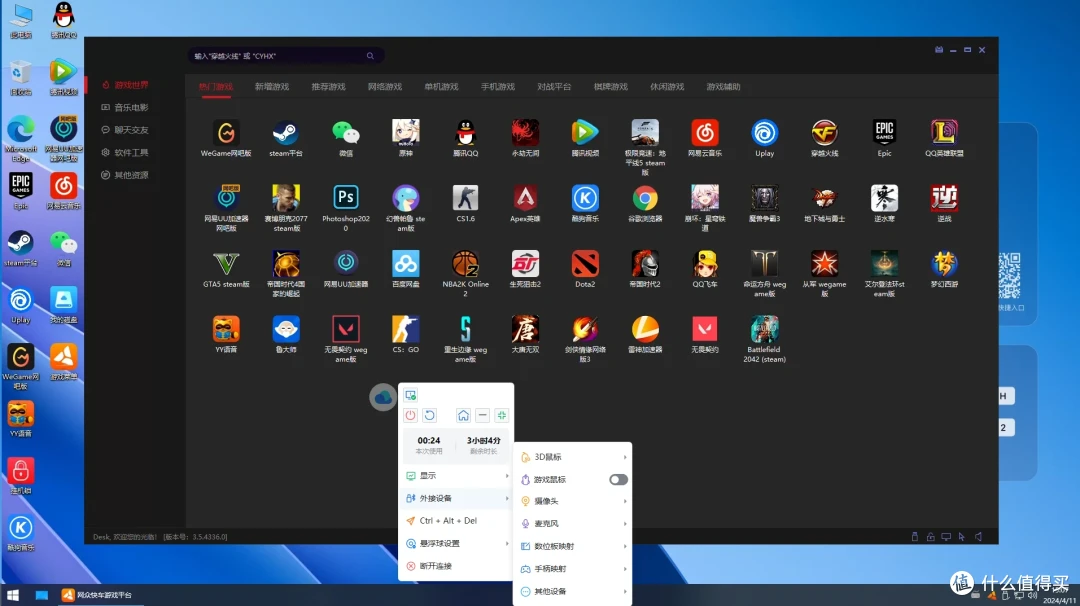Screen dimensions: 1080x606
Task: Switch to the 单机游戏 tab
Action: pyautogui.click(x=442, y=87)
